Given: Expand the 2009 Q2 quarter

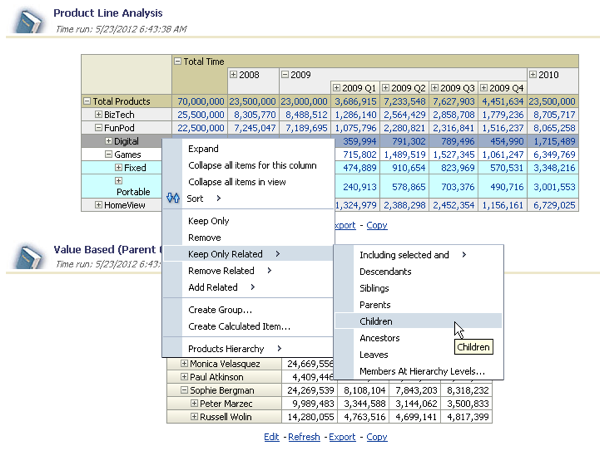Looking at the screenshot, I should coord(386,88).
